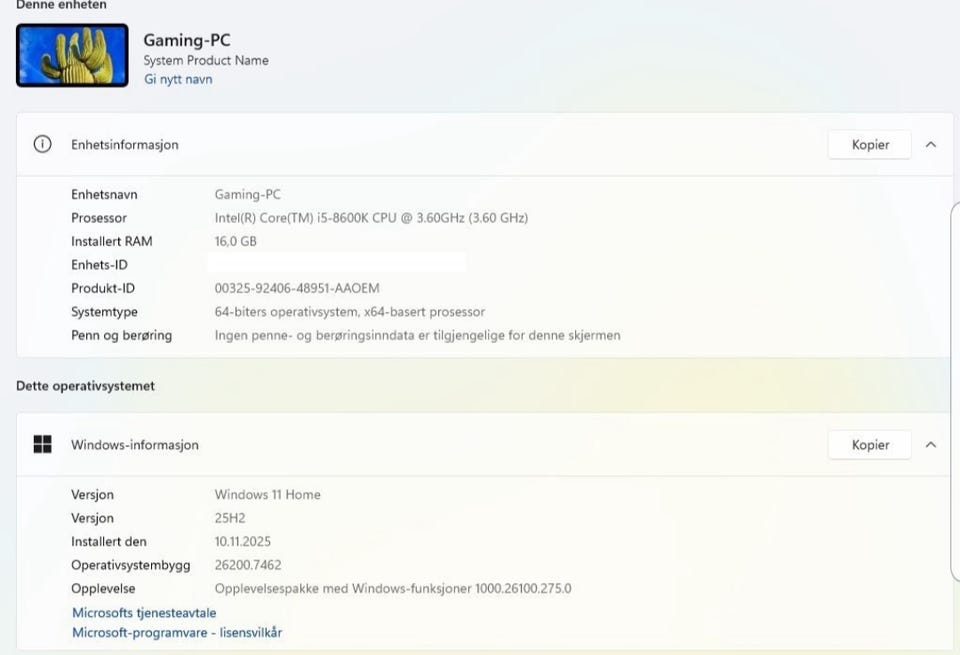
Task: Click the Enhetsinformasjon section title
Action: point(125,144)
